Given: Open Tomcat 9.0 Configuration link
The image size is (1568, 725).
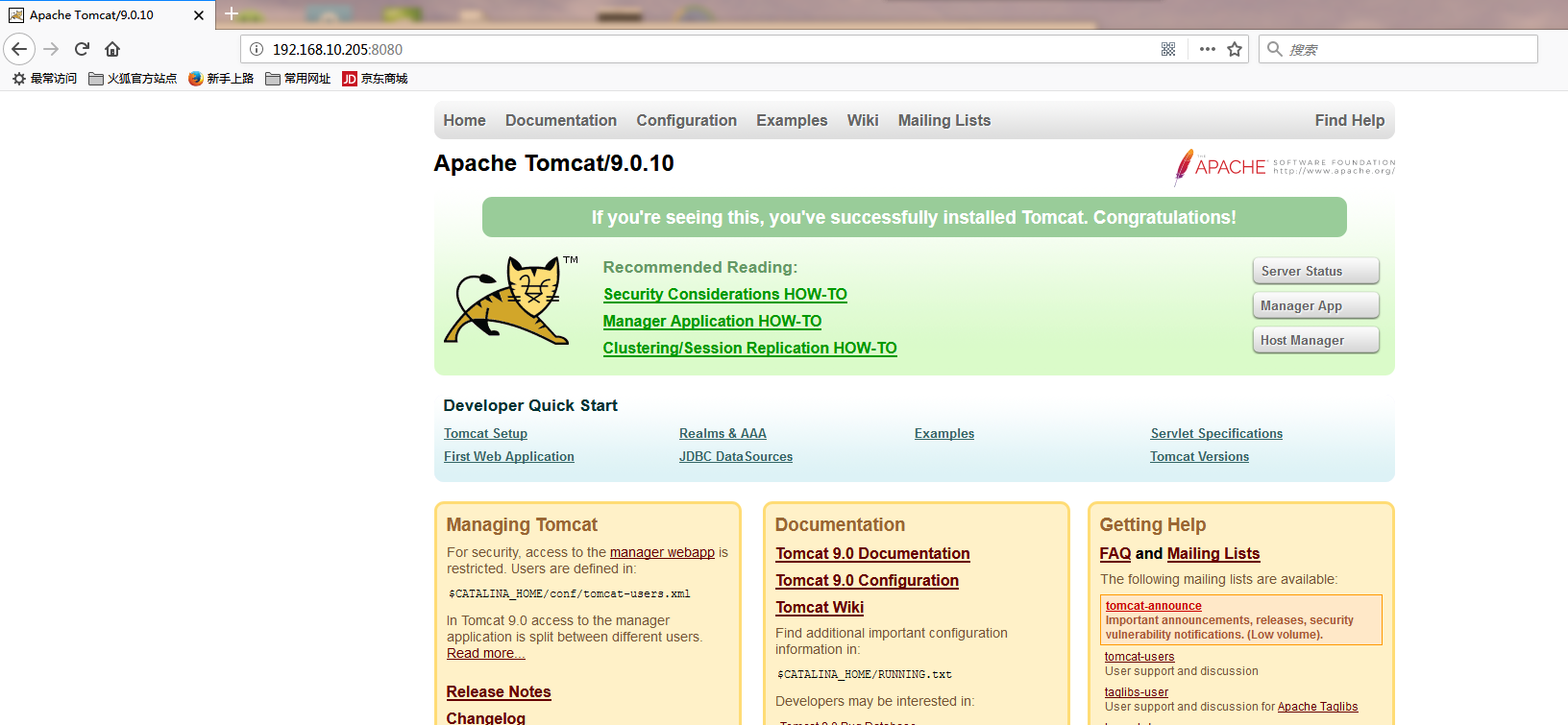Looking at the screenshot, I should [867, 581].
